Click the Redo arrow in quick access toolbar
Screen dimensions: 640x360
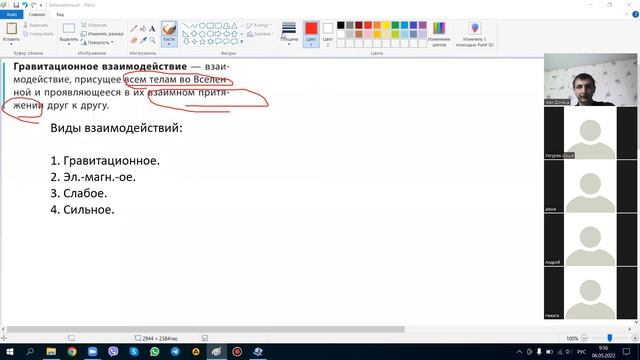click(34, 5)
